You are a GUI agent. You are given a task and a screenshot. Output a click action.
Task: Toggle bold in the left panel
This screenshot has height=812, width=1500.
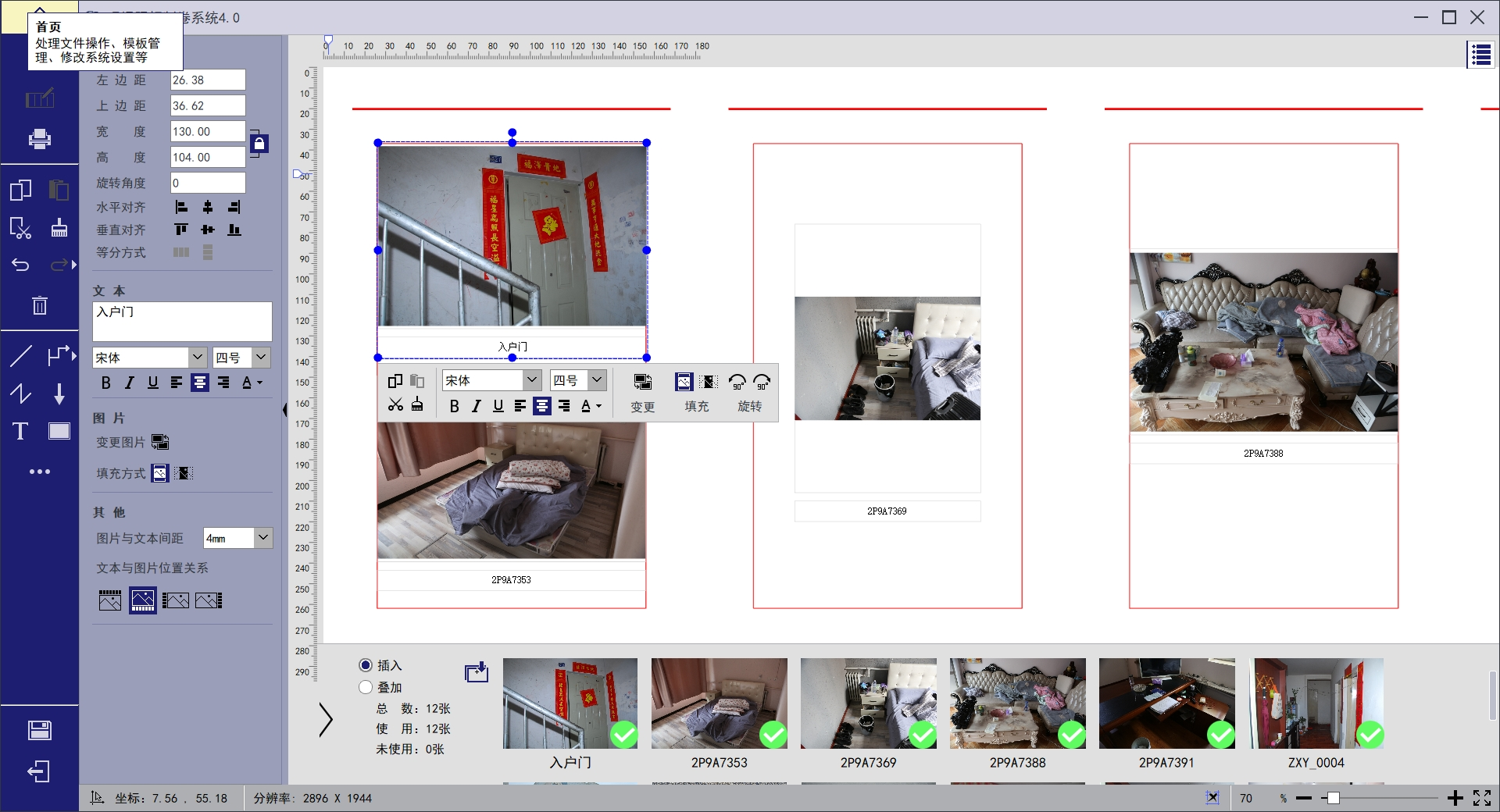pos(106,383)
